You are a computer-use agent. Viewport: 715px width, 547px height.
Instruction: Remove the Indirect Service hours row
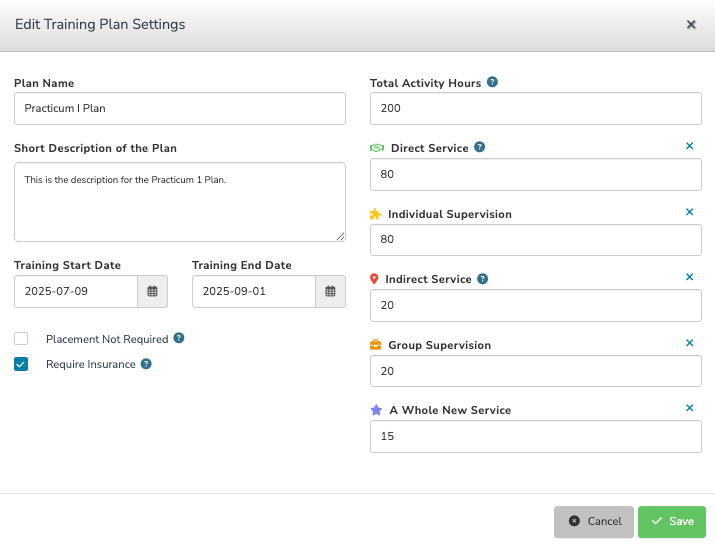[x=689, y=277]
